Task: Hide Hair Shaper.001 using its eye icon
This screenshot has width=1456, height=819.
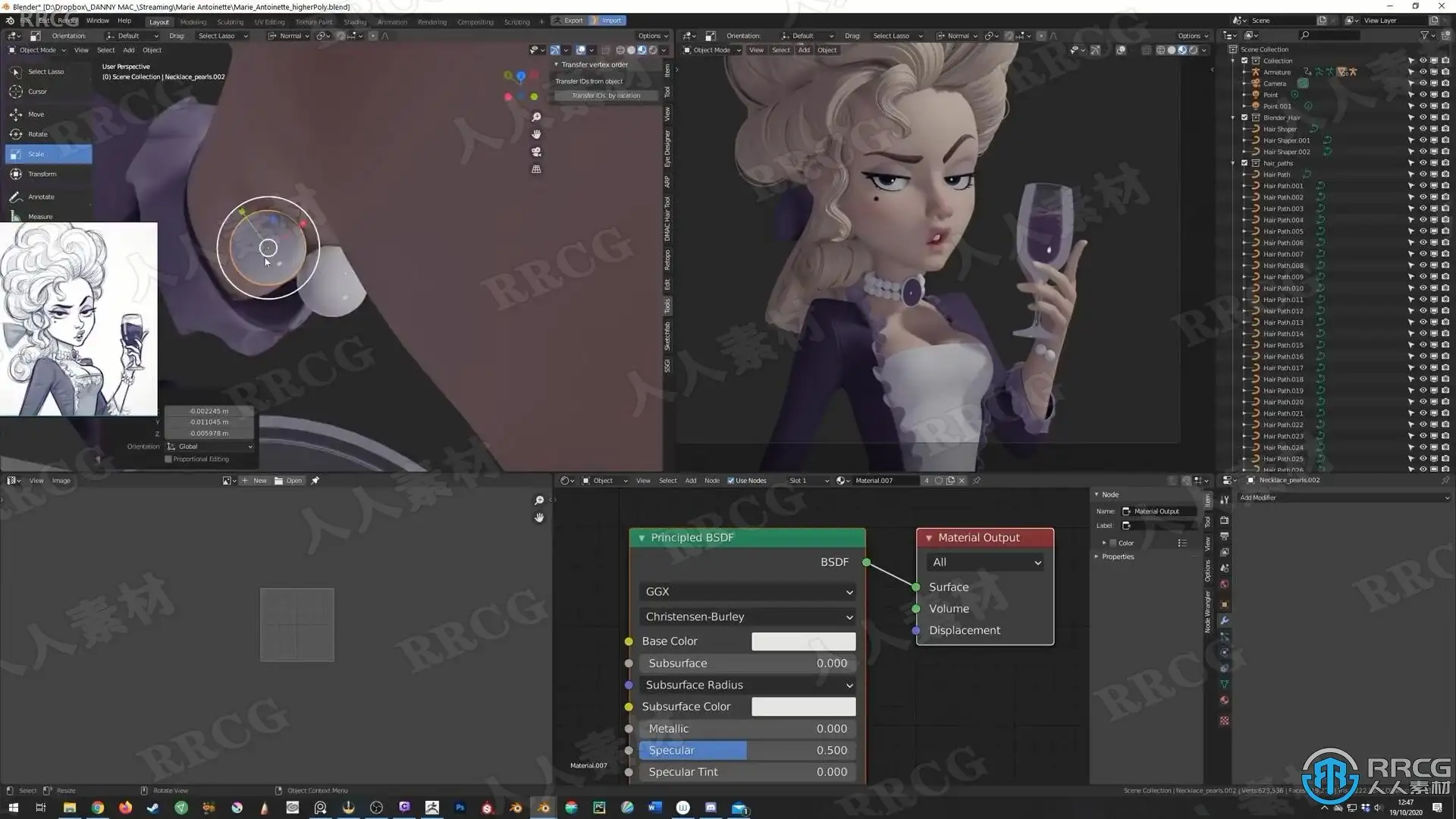Action: (1423, 140)
